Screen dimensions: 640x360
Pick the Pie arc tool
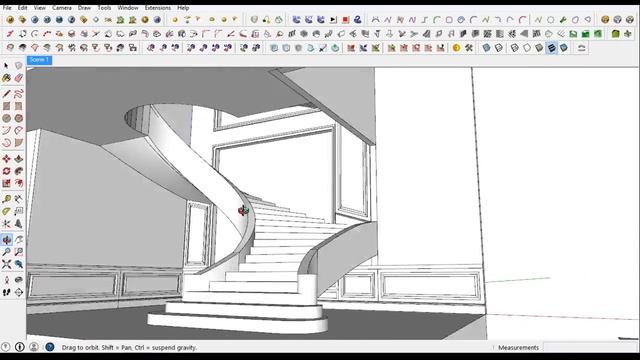(18, 143)
